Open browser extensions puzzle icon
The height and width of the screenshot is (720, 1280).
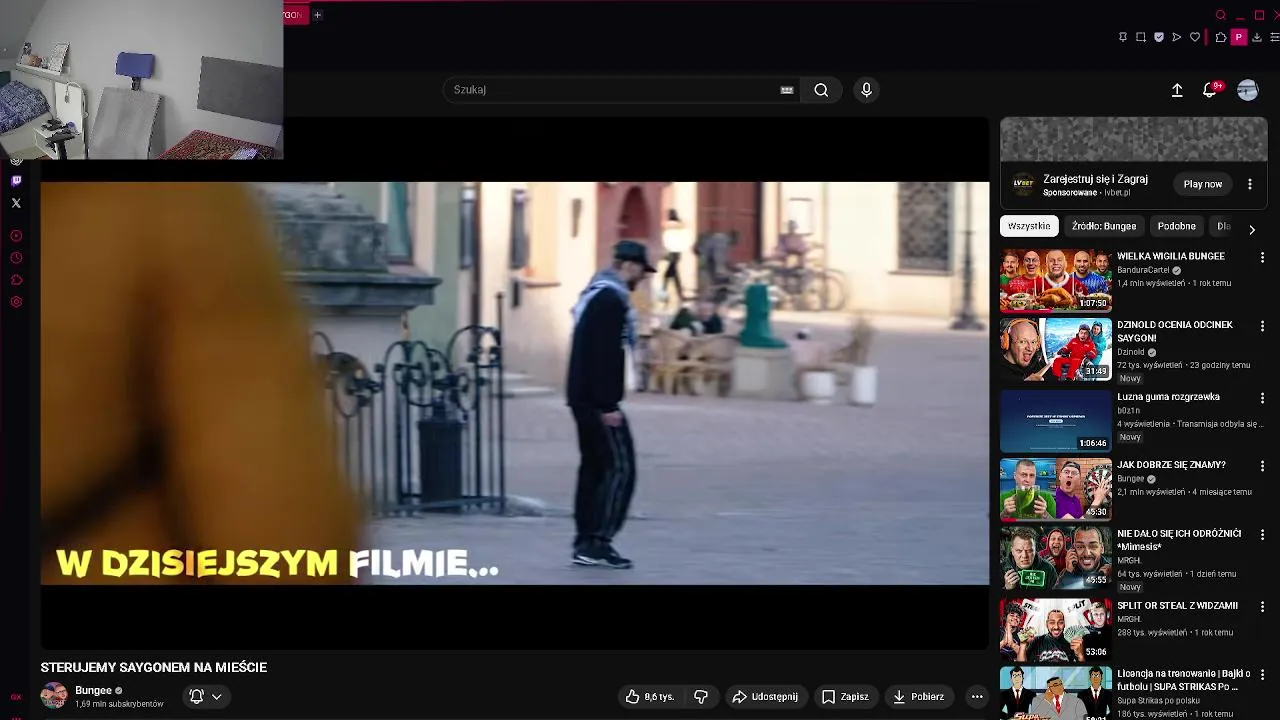coord(1221,37)
